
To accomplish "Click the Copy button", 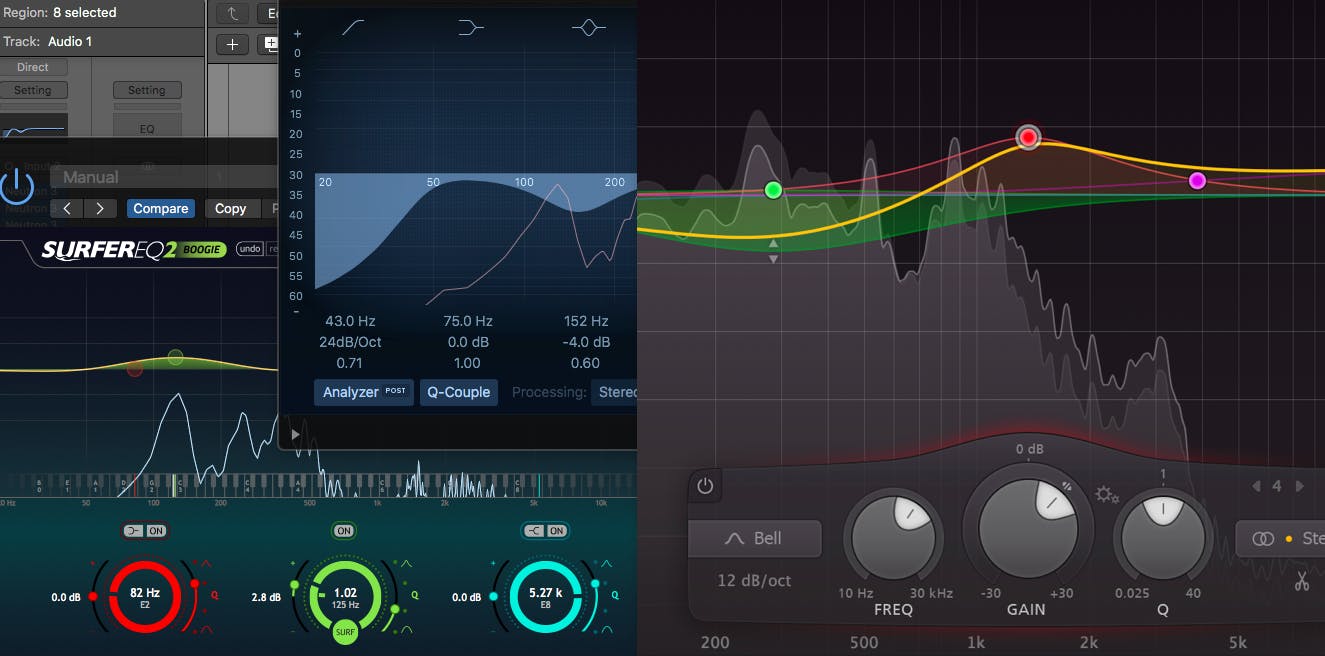I will click(x=230, y=208).
